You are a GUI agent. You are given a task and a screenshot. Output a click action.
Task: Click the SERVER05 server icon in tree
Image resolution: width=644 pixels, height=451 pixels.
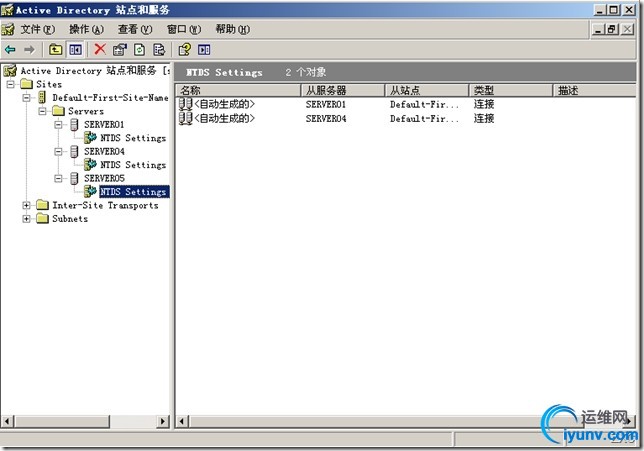(x=74, y=178)
